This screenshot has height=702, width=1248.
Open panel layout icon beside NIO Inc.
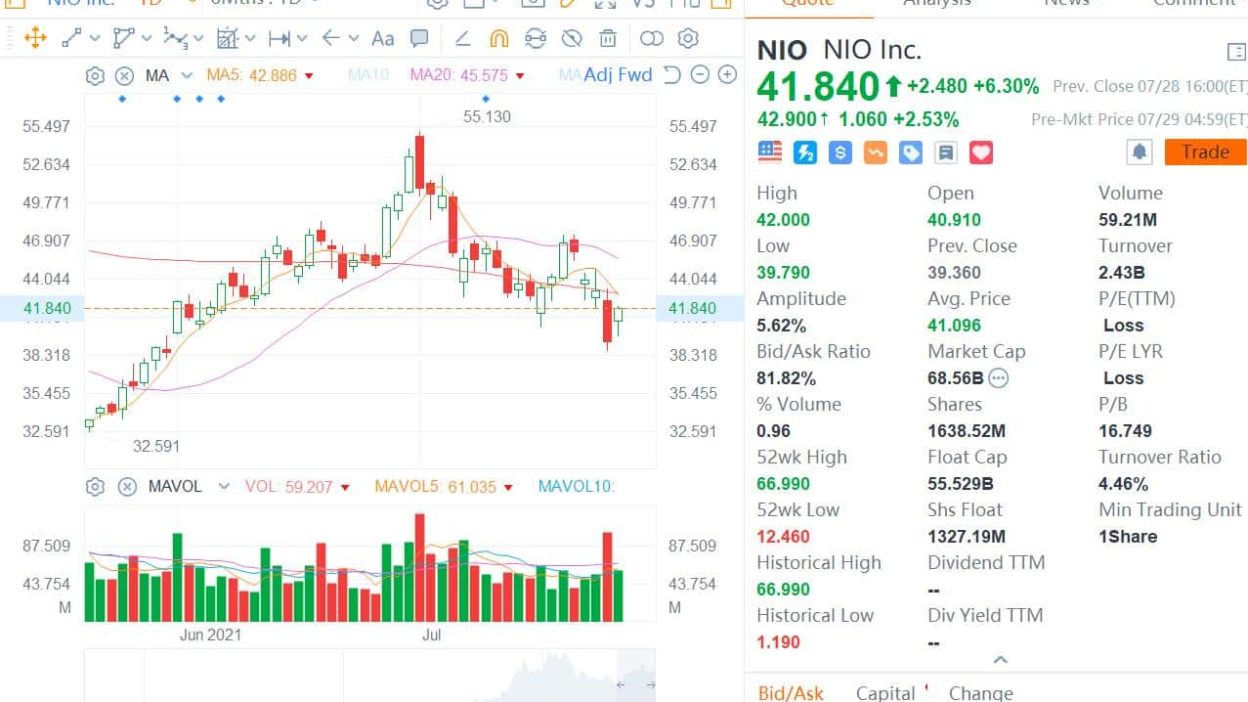[x=1235, y=52]
